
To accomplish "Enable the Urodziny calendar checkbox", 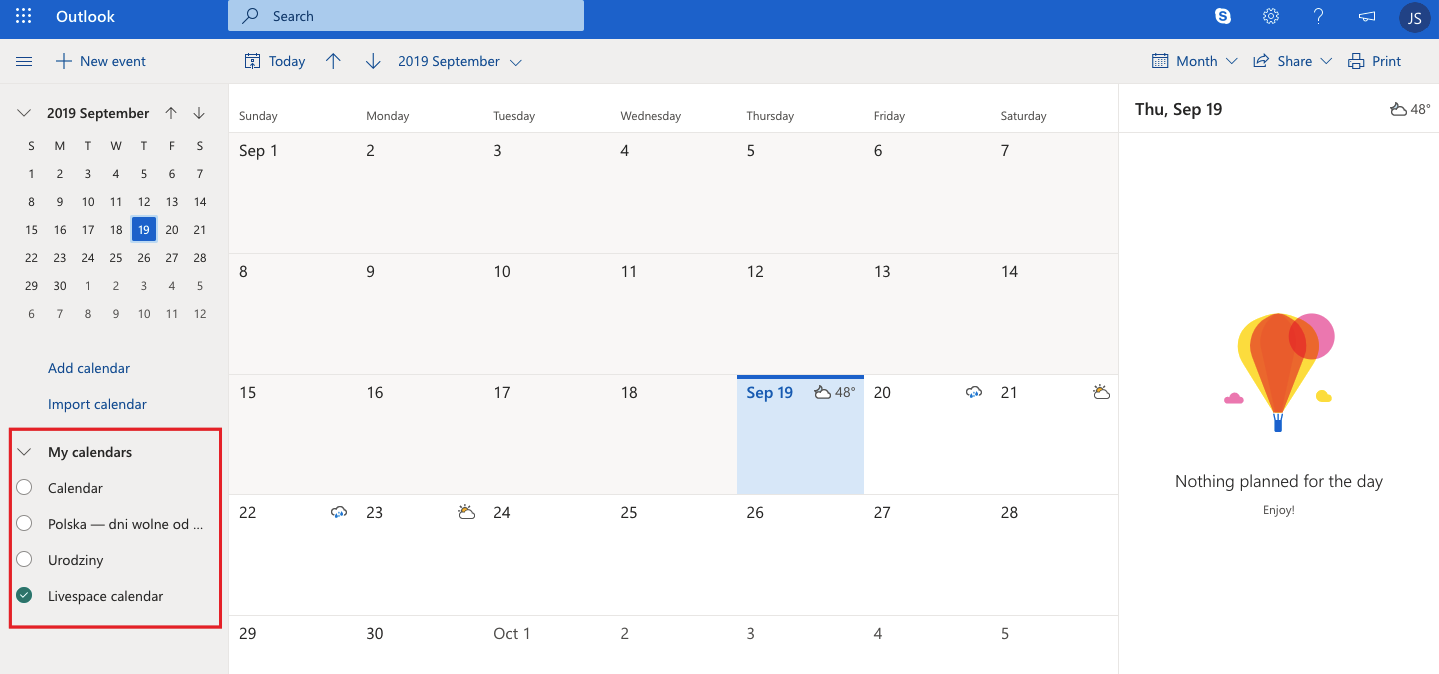I will pyautogui.click(x=24, y=560).
